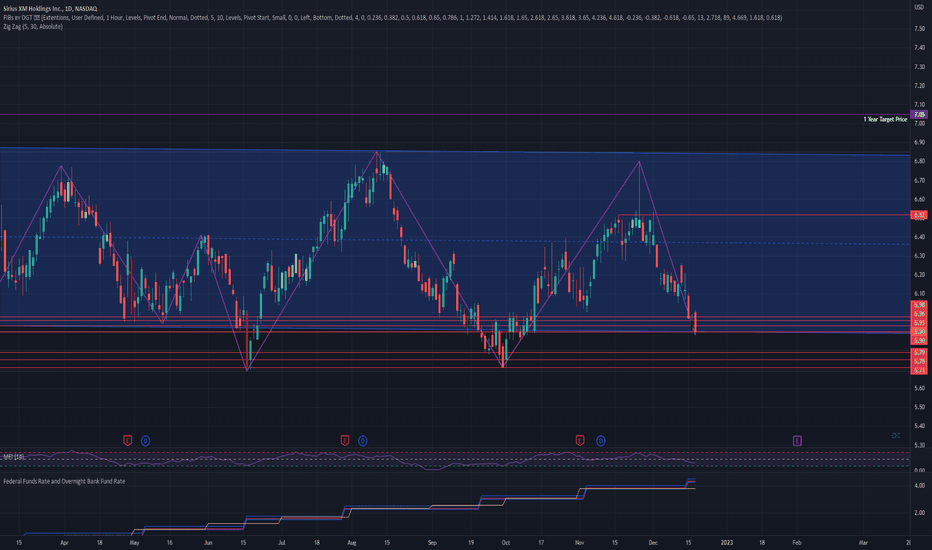Click the 6.70 tick on price axis
The image size is (932, 550).
pyautogui.click(x=919, y=180)
